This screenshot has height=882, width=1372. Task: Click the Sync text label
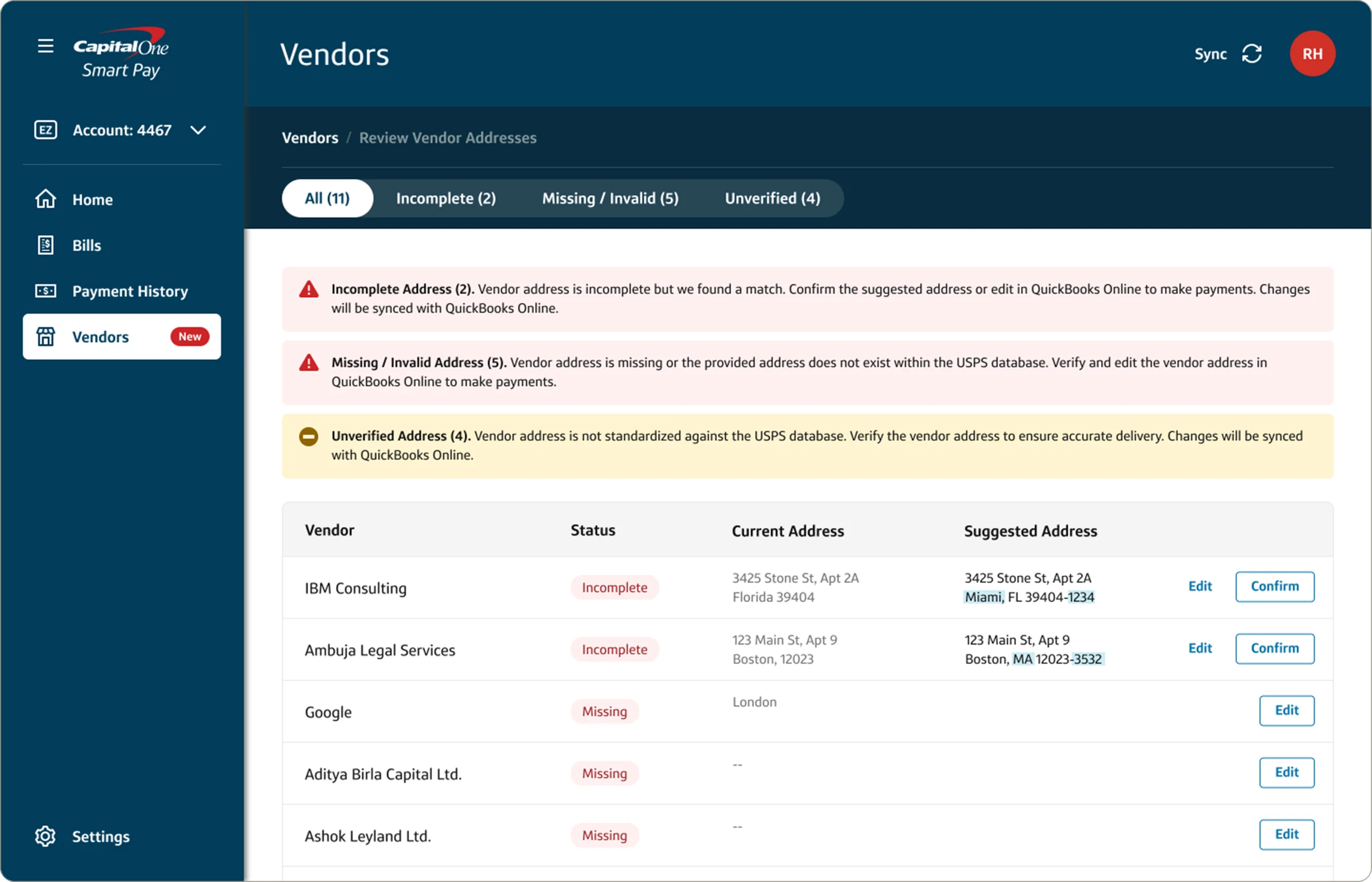click(1210, 54)
